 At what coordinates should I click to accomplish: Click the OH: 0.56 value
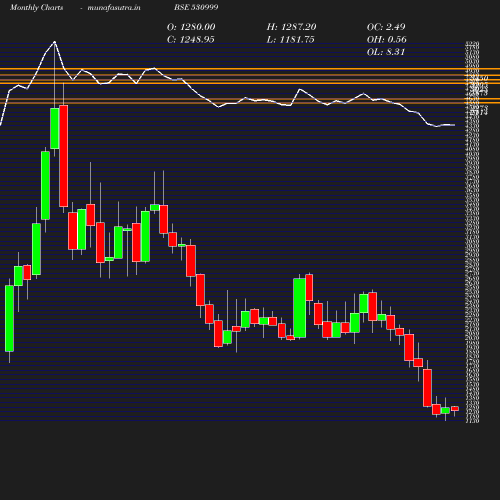(x=387, y=39)
